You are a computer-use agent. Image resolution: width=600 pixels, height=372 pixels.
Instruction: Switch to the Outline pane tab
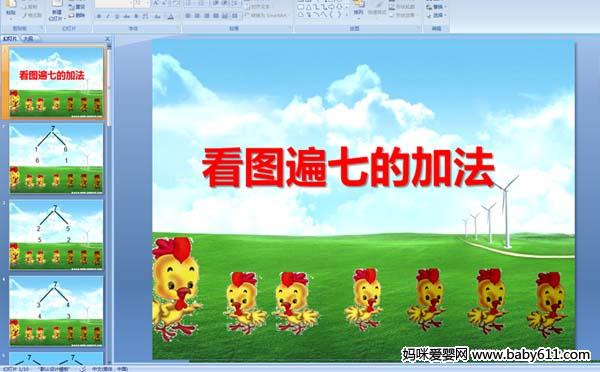29,38
